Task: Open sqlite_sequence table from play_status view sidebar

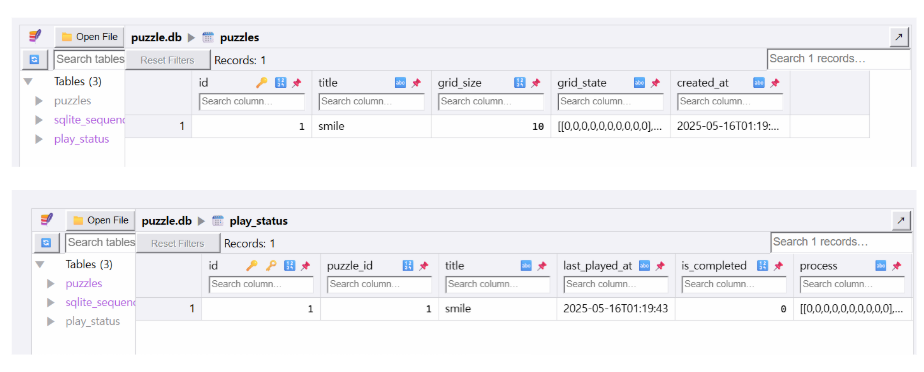Action: click(100, 302)
